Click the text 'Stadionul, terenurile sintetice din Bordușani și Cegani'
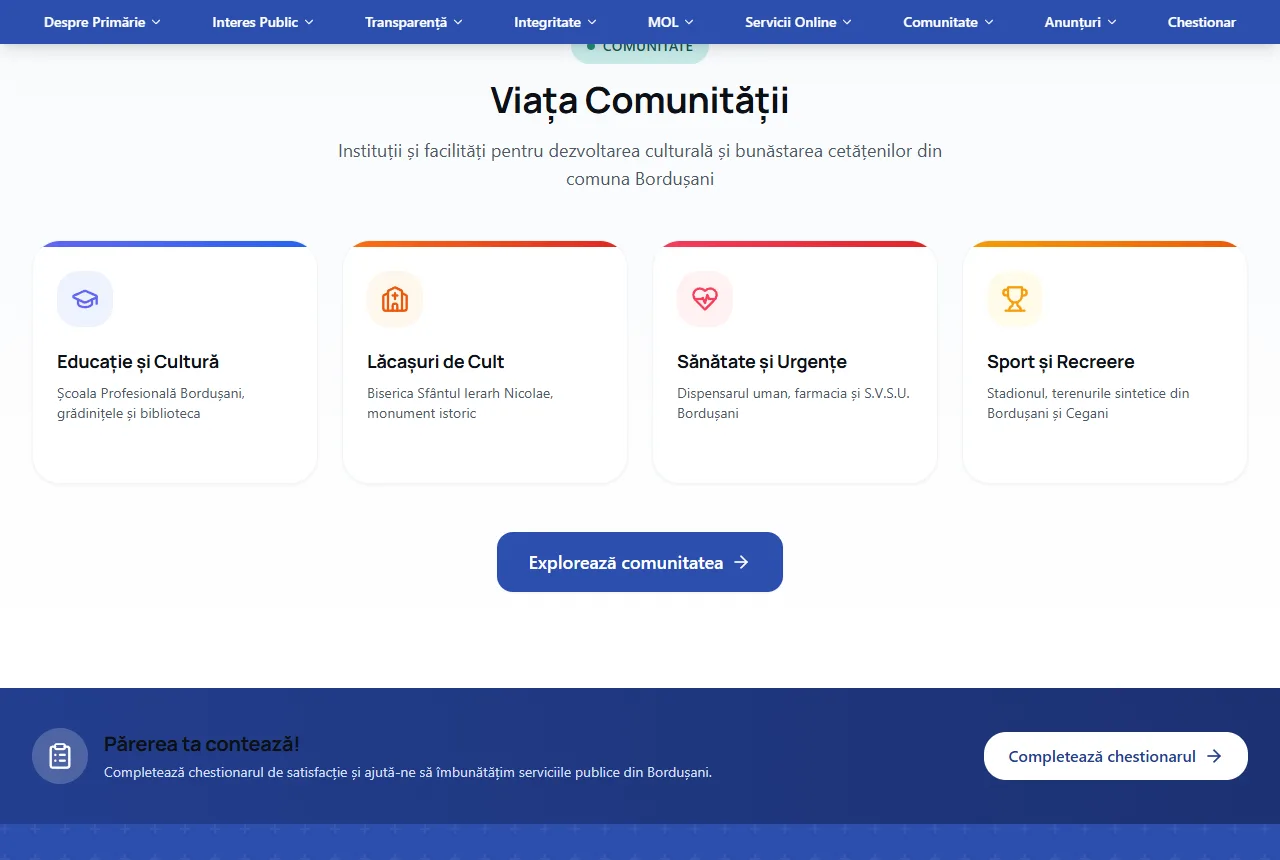The height and width of the screenshot is (860, 1280). point(1088,403)
